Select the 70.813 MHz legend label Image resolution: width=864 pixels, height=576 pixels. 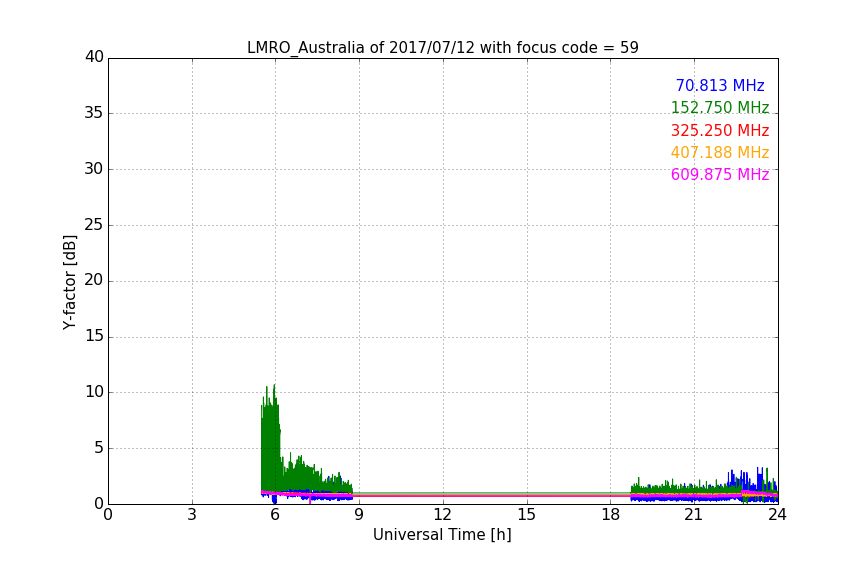720,85
